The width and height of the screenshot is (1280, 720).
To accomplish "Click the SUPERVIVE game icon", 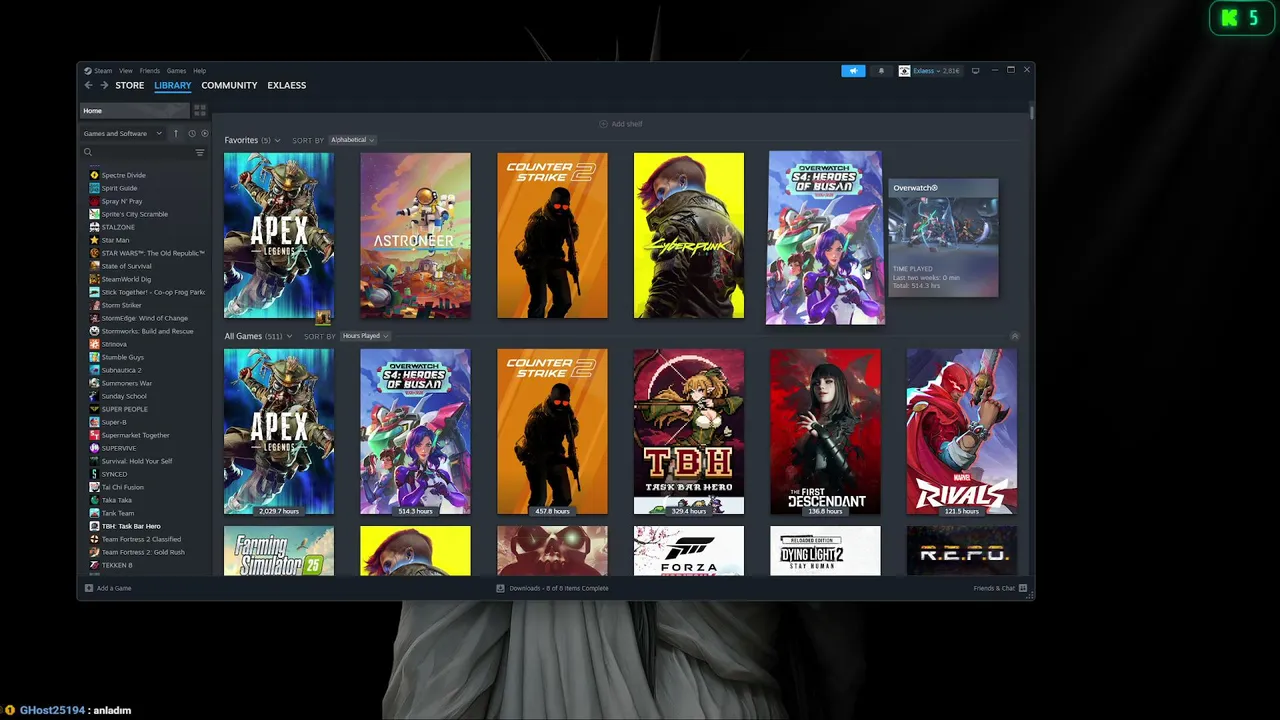I will click(94, 448).
